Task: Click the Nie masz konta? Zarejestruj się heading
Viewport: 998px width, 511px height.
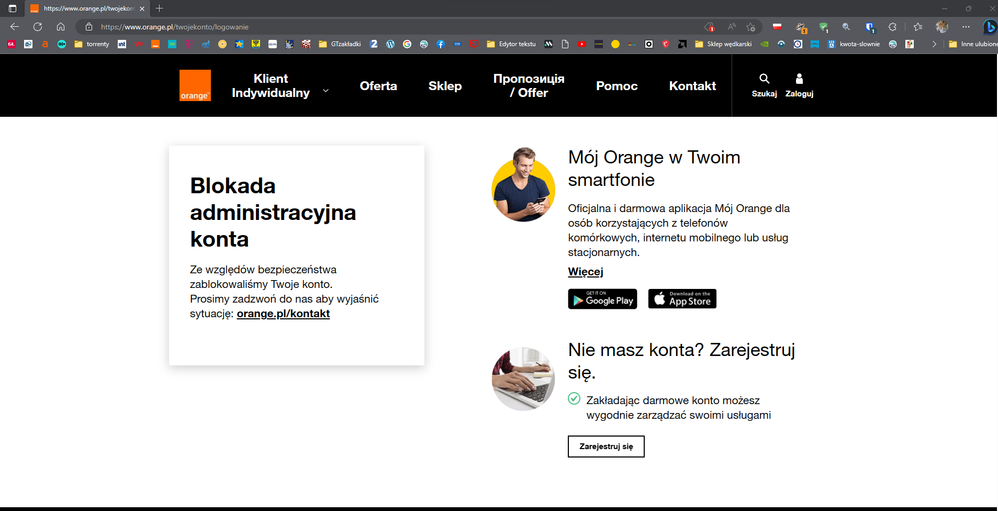Action: click(682, 361)
